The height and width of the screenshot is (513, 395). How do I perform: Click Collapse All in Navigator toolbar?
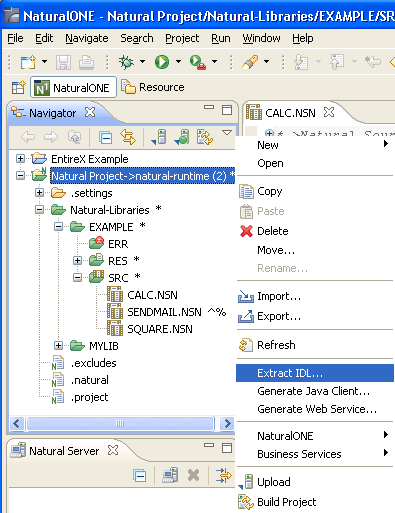click(x=106, y=138)
